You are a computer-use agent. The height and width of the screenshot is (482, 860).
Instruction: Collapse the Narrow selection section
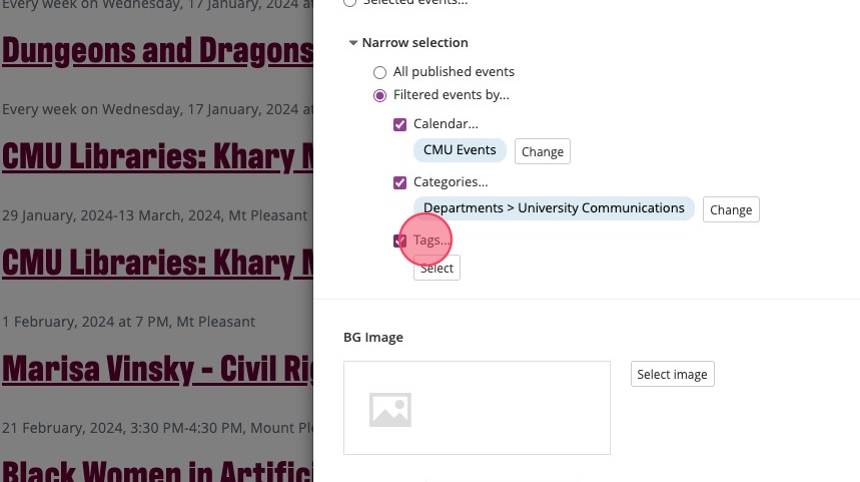pyautogui.click(x=353, y=43)
